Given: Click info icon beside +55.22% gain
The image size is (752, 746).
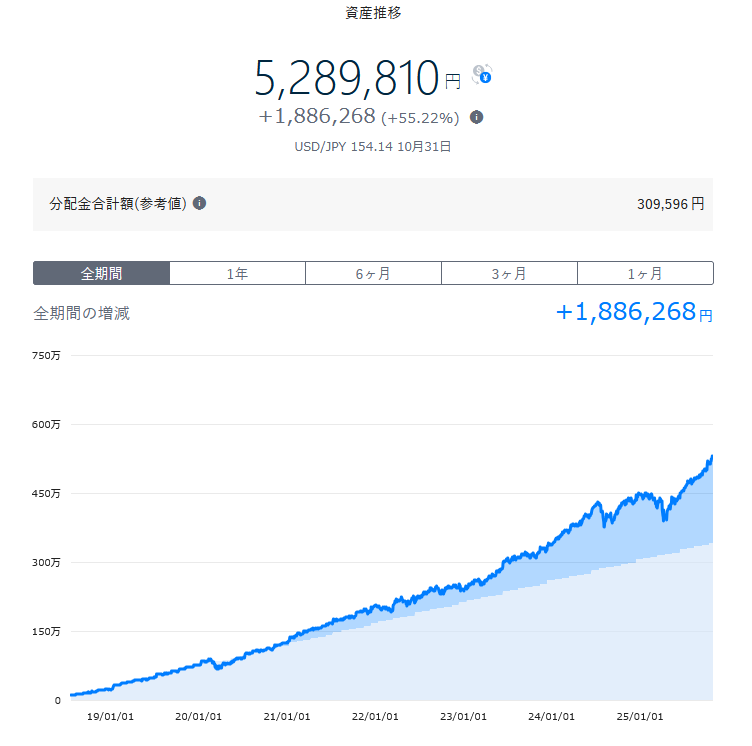Looking at the screenshot, I should point(476,117).
